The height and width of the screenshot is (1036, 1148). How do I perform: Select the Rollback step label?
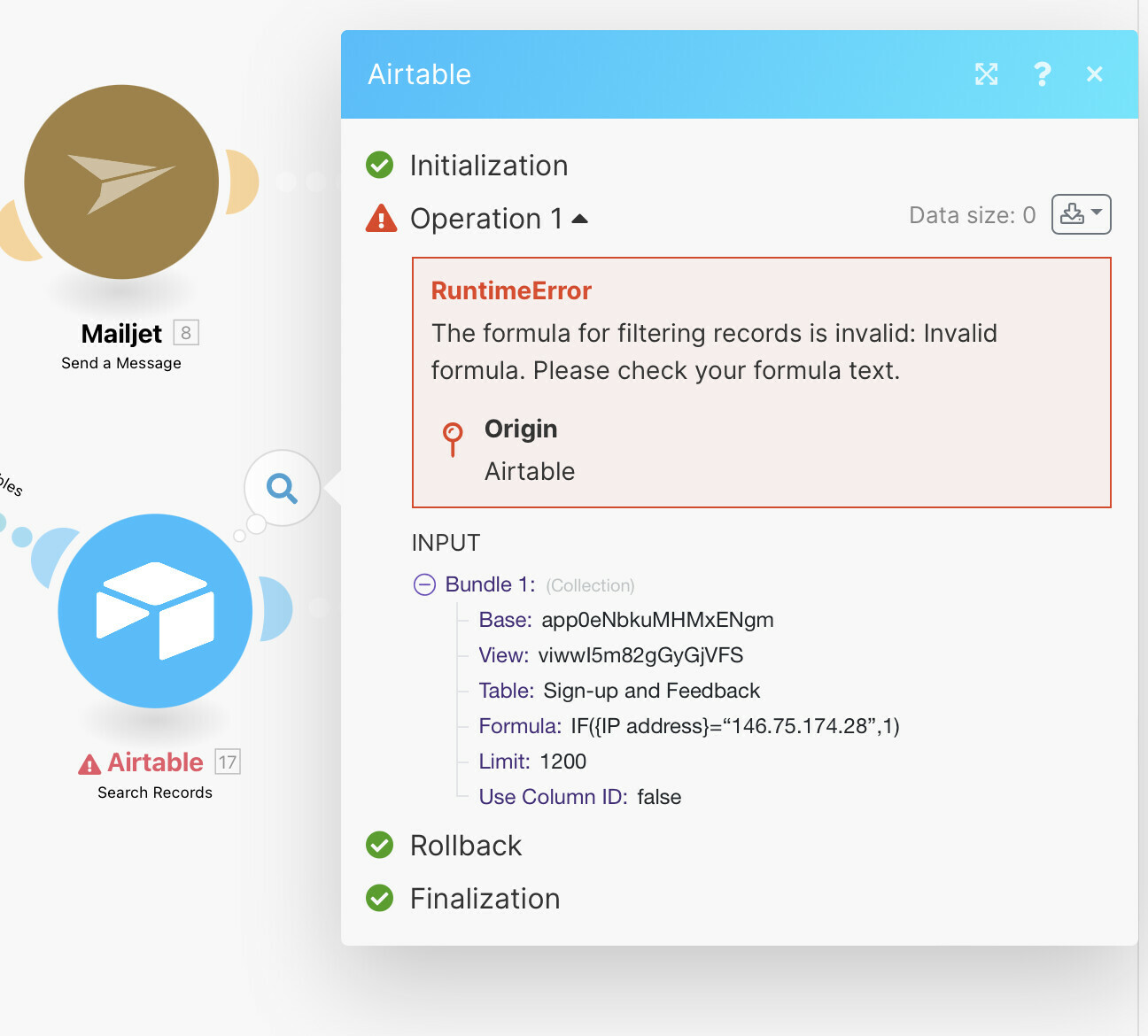(x=466, y=846)
